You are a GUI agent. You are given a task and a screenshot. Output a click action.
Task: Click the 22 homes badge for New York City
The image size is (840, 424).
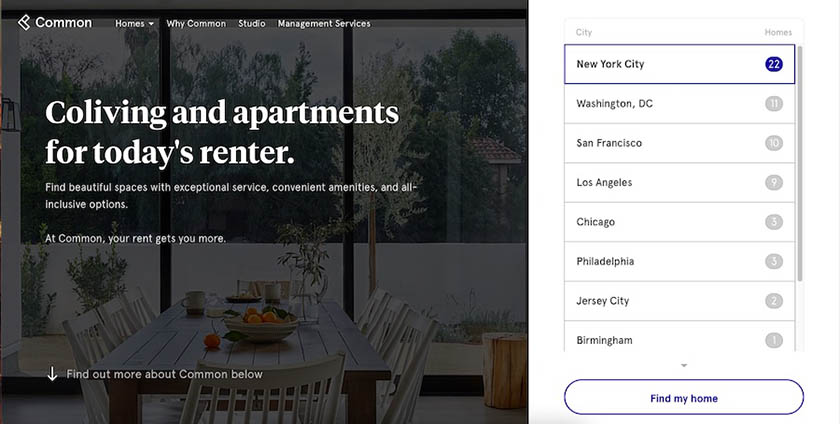pyautogui.click(x=774, y=64)
